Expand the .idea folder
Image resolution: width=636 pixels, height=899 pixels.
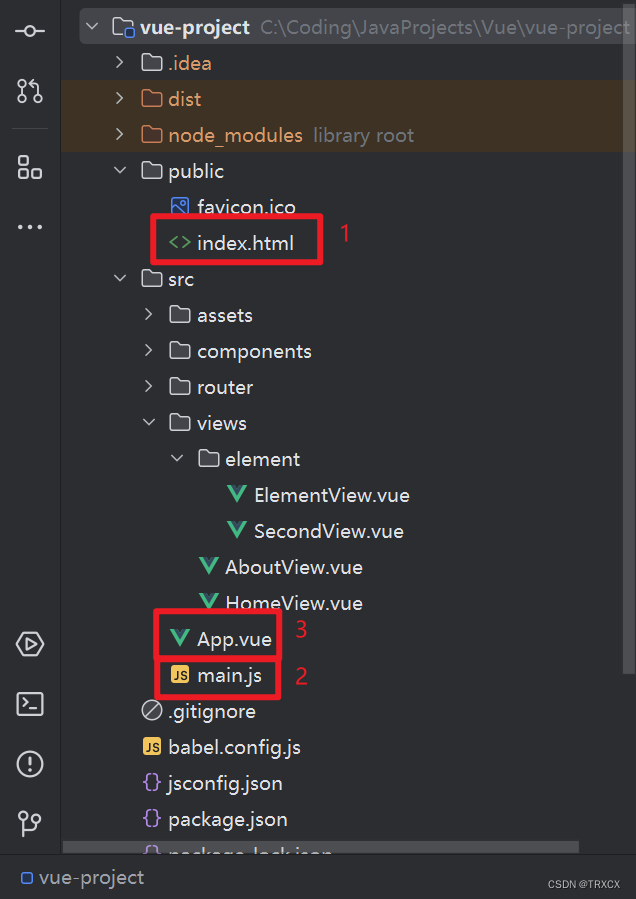(x=120, y=63)
